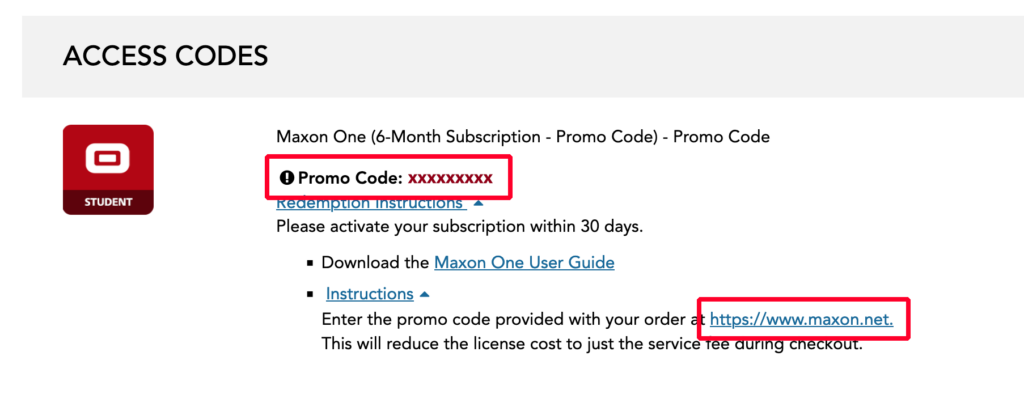1024x407 pixels.
Task: Click the activate within 30 days notice
Action: [x=460, y=227]
